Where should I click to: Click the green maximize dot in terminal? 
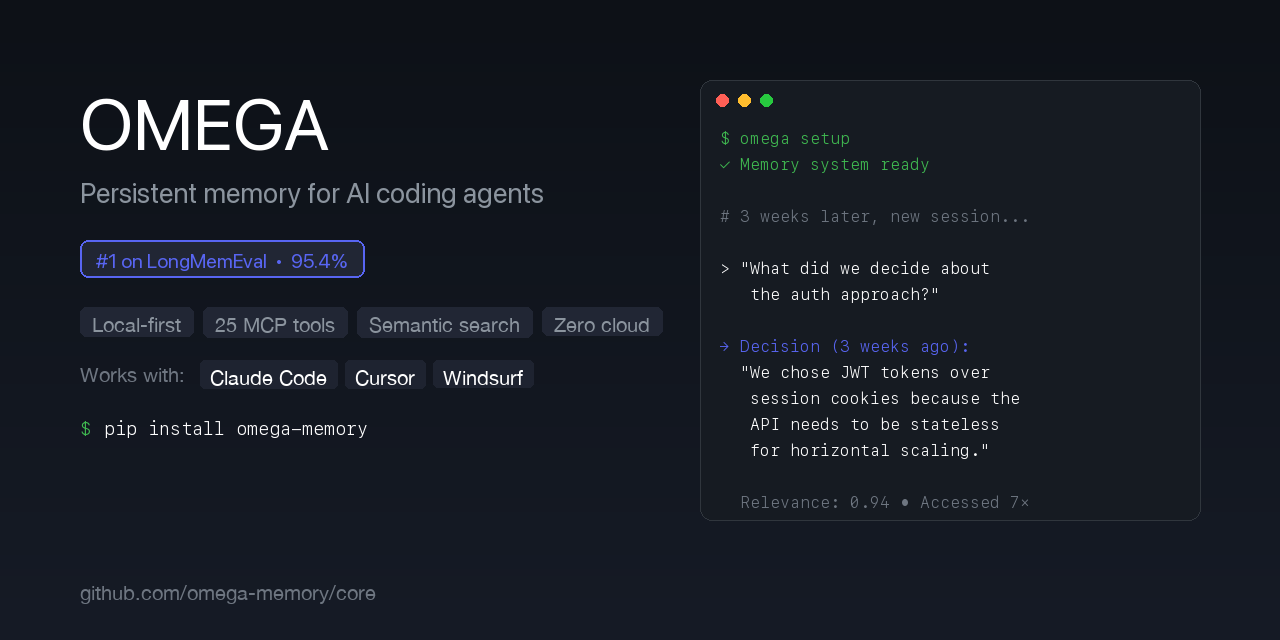[767, 101]
